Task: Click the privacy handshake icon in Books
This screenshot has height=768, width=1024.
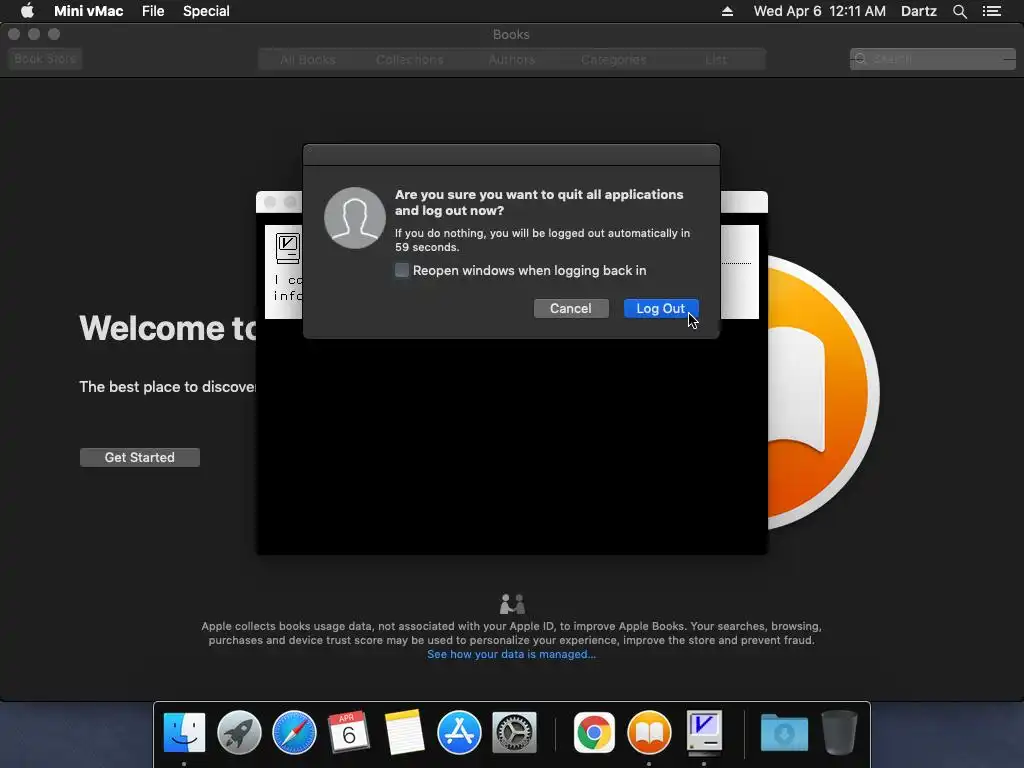Action: click(x=512, y=603)
